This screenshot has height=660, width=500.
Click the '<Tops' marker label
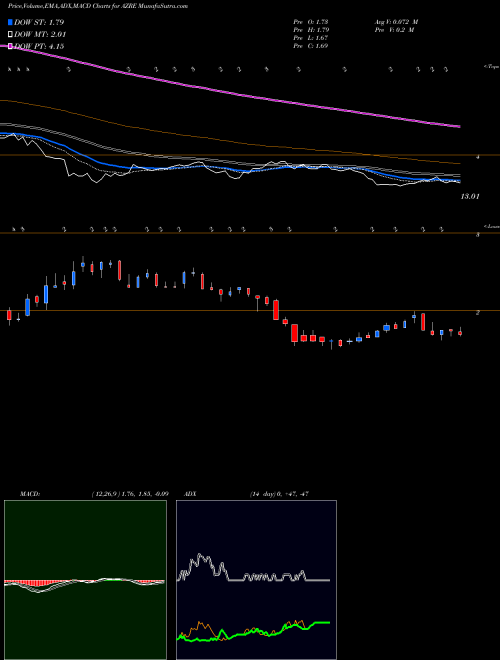tap(491, 67)
